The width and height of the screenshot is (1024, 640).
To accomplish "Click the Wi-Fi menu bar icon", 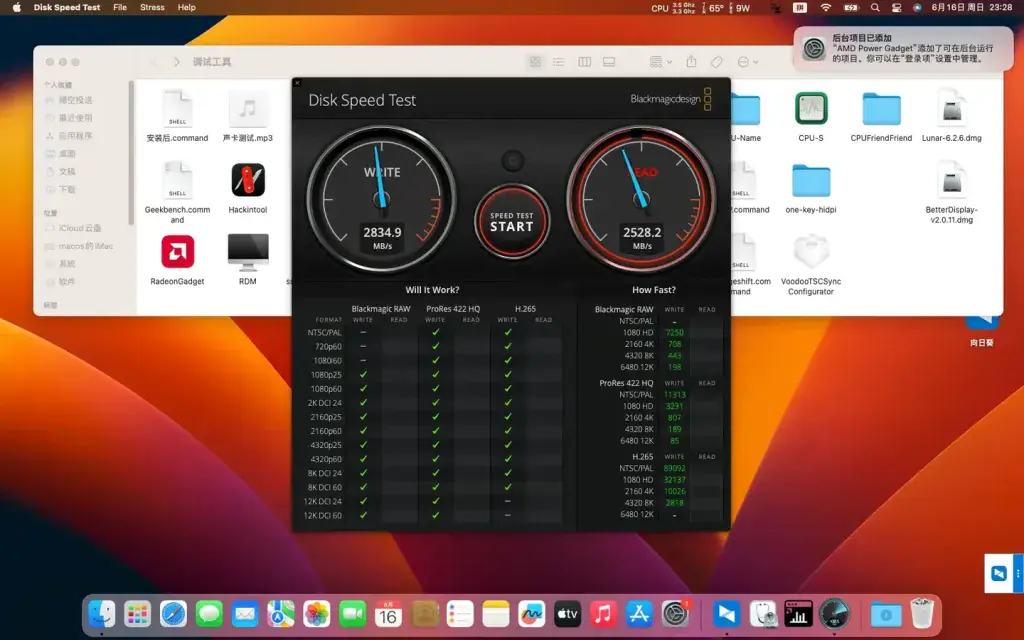I will 826,8.
